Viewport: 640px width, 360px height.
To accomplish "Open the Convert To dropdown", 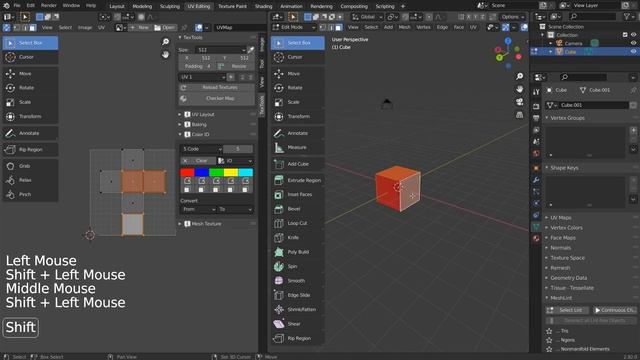I will coord(236,209).
